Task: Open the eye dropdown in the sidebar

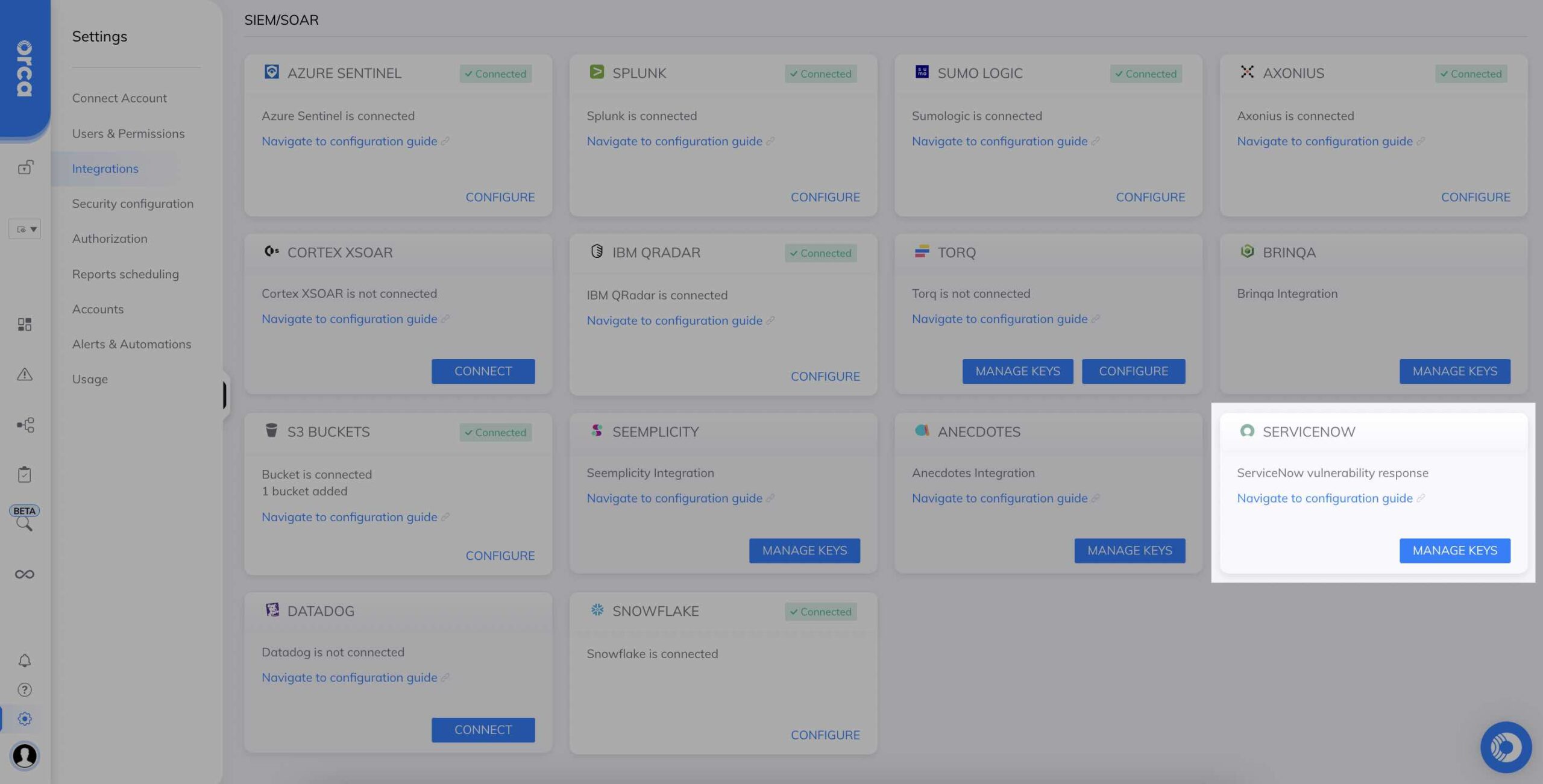Action: click(25, 229)
